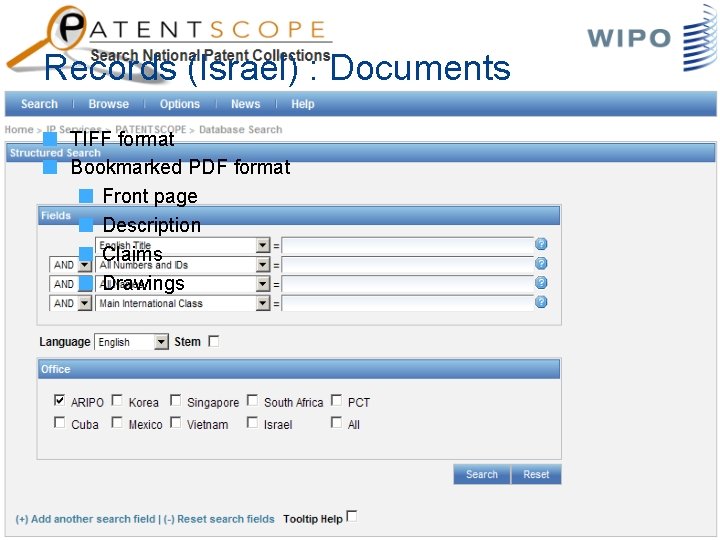
Task: Enable the Tooltip Help checkbox
Action: (352, 516)
